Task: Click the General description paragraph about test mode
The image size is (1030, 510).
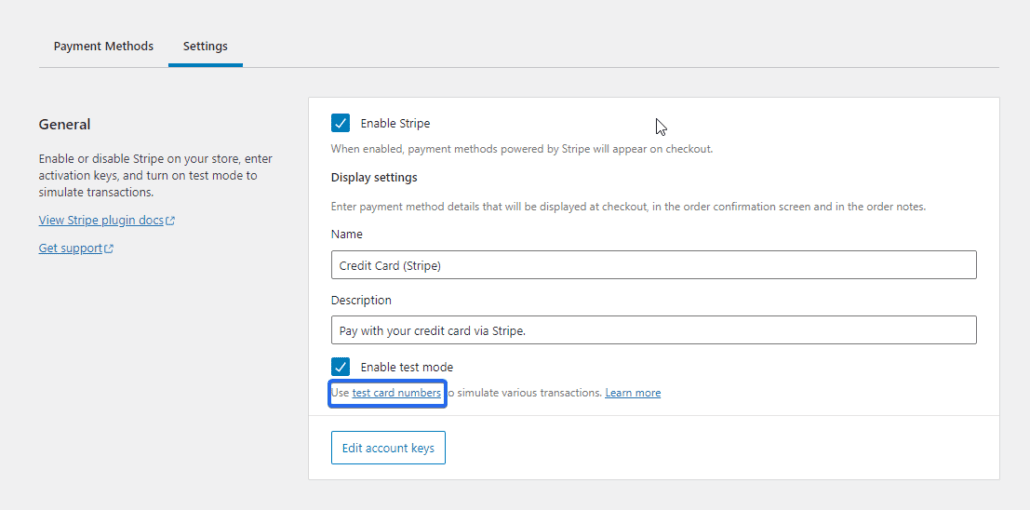Action: [x=156, y=175]
